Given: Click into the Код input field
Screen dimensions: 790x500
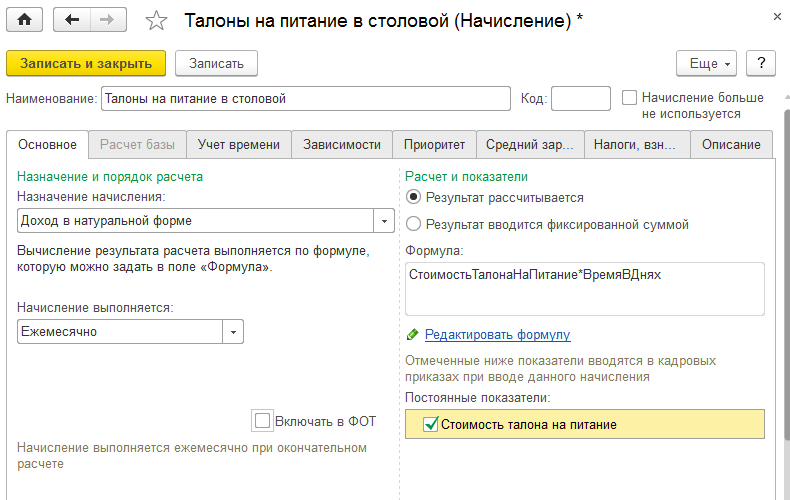Looking at the screenshot, I should pyautogui.click(x=580, y=98).
